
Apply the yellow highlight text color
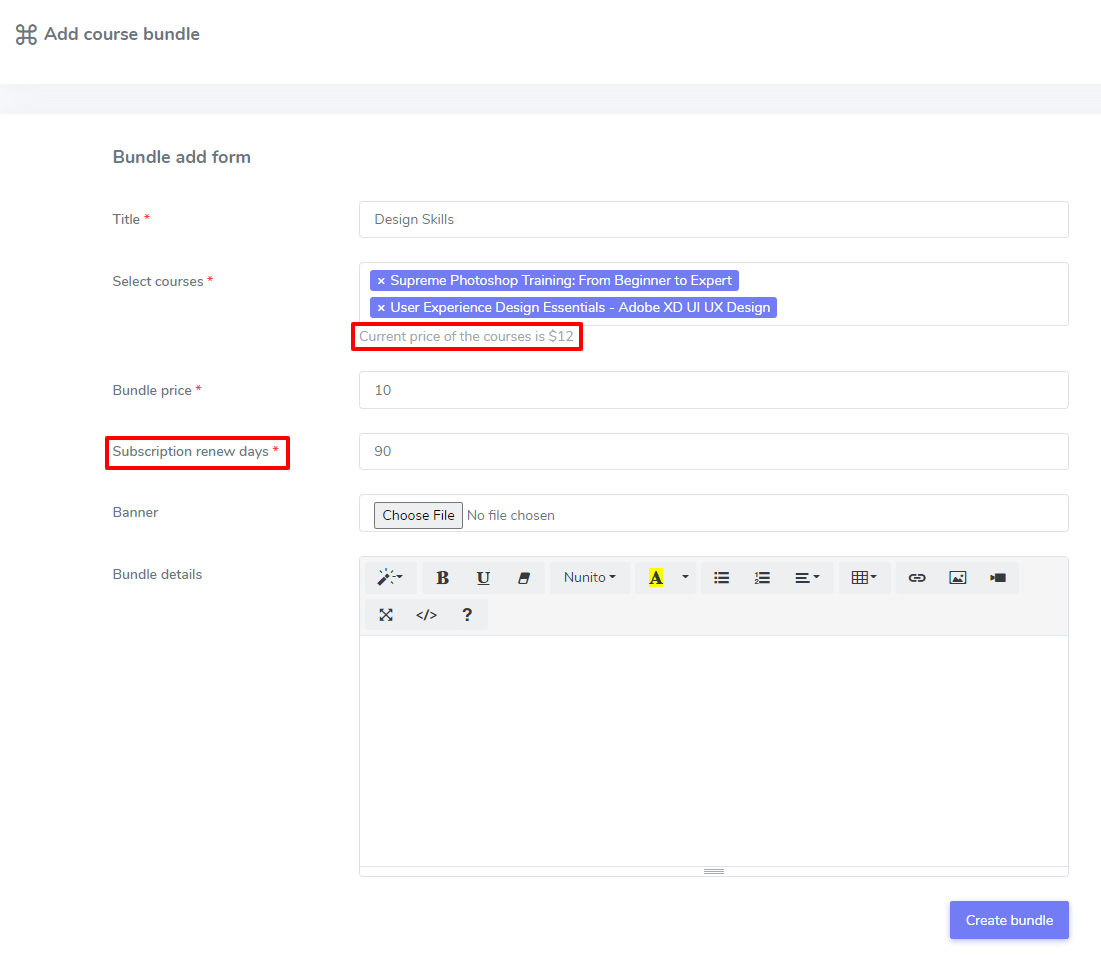(656, 578)
